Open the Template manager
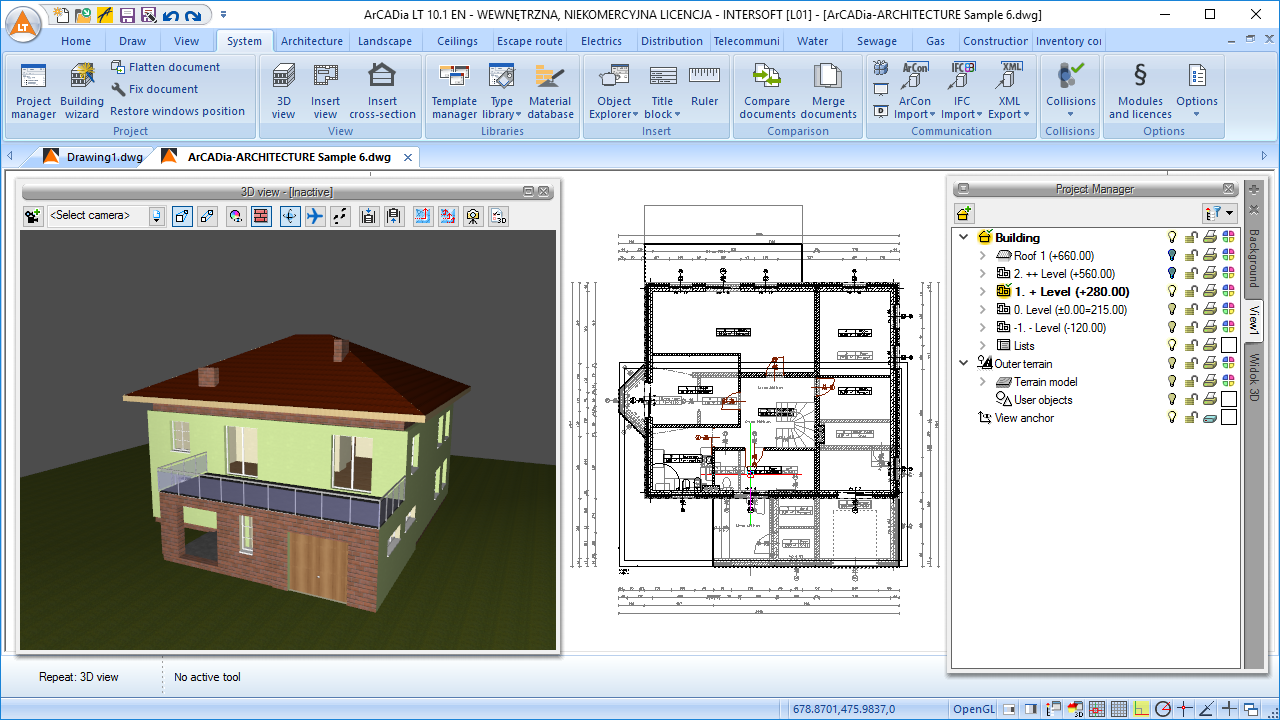Screen dimensions: 1280x720 coord(454,90)
